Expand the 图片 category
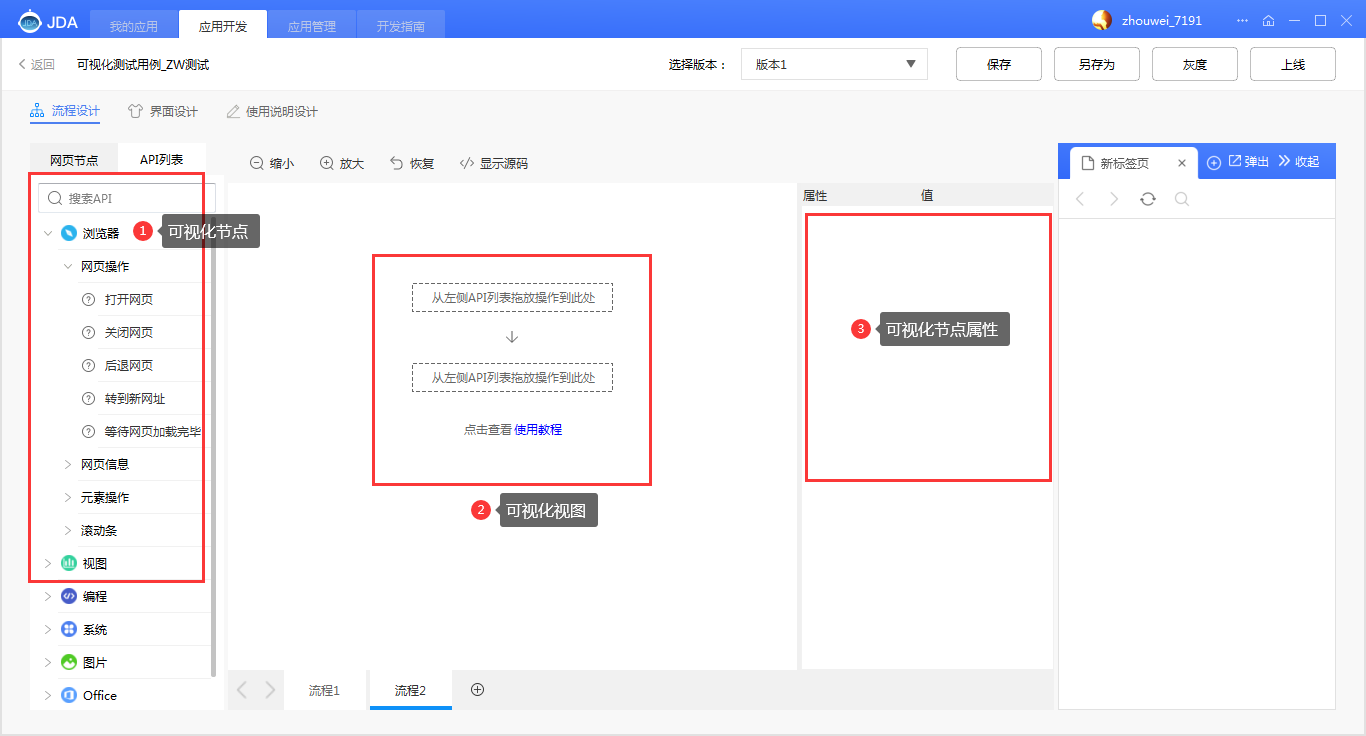The height and width of the screenshot is (736, 1366). 47,662
